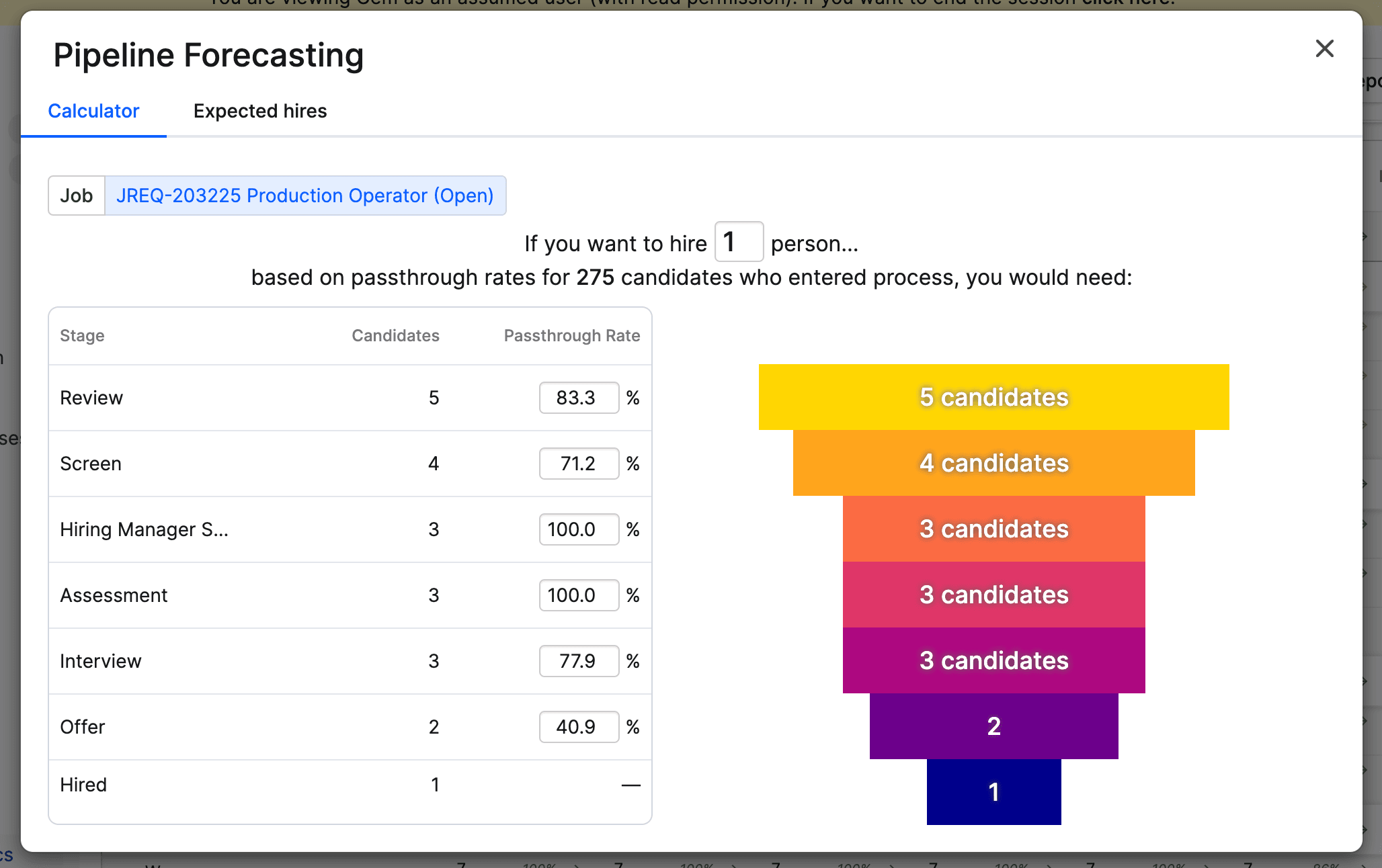The image size is (1382, 868).
Task: Edit the Screen passthrough rate field
Action: [x=578, y=464]
